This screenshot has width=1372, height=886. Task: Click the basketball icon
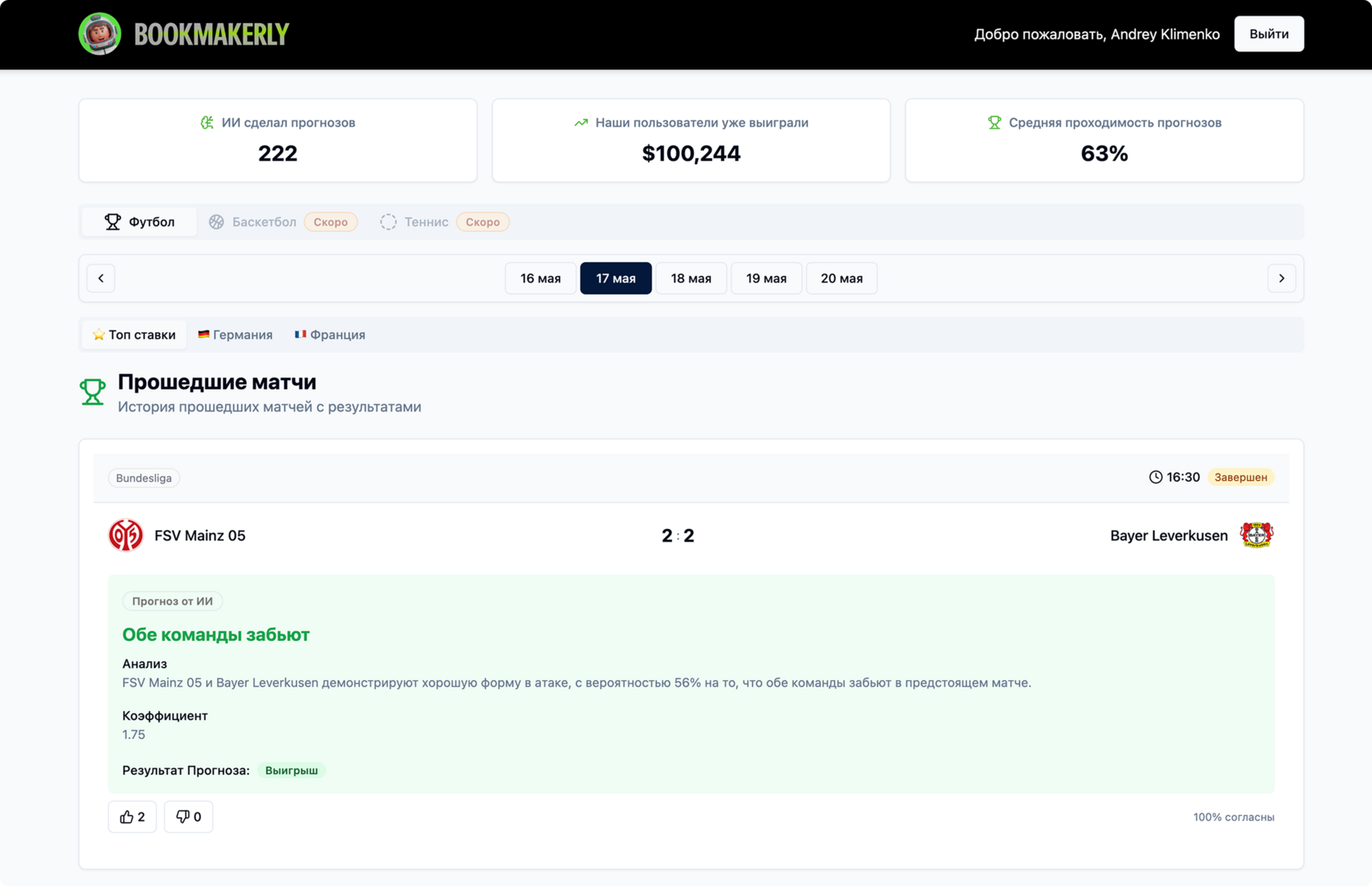point(216,222)
